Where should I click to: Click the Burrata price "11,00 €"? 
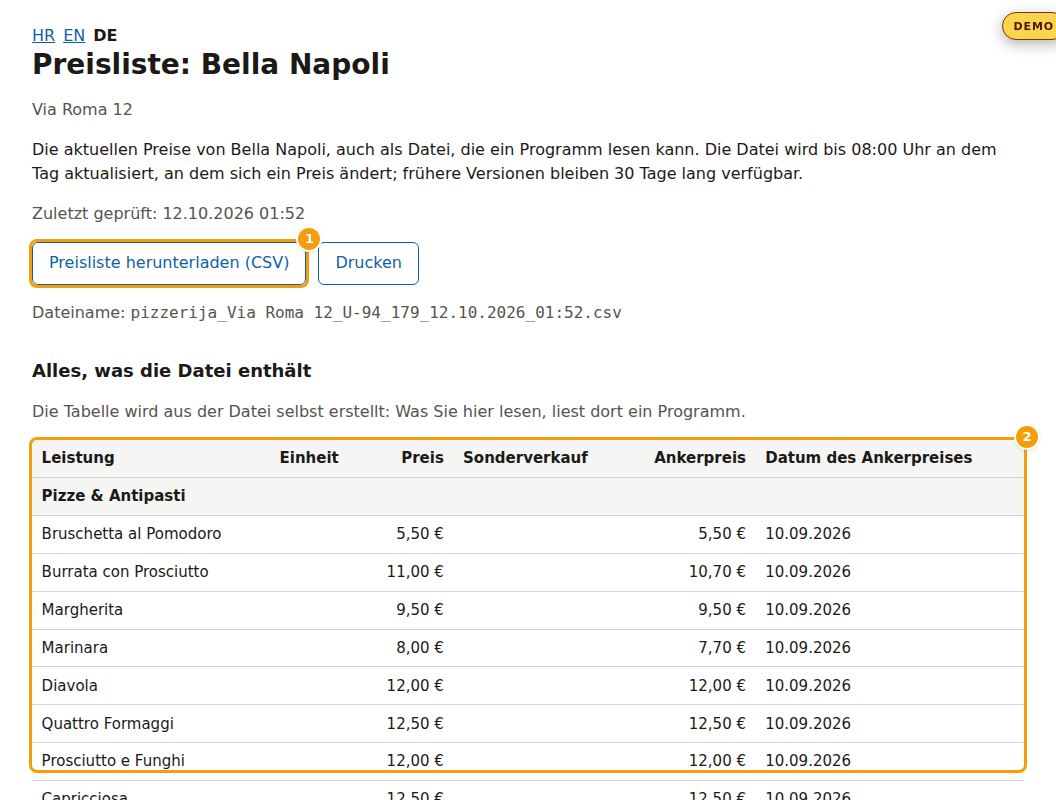point(415,572)
